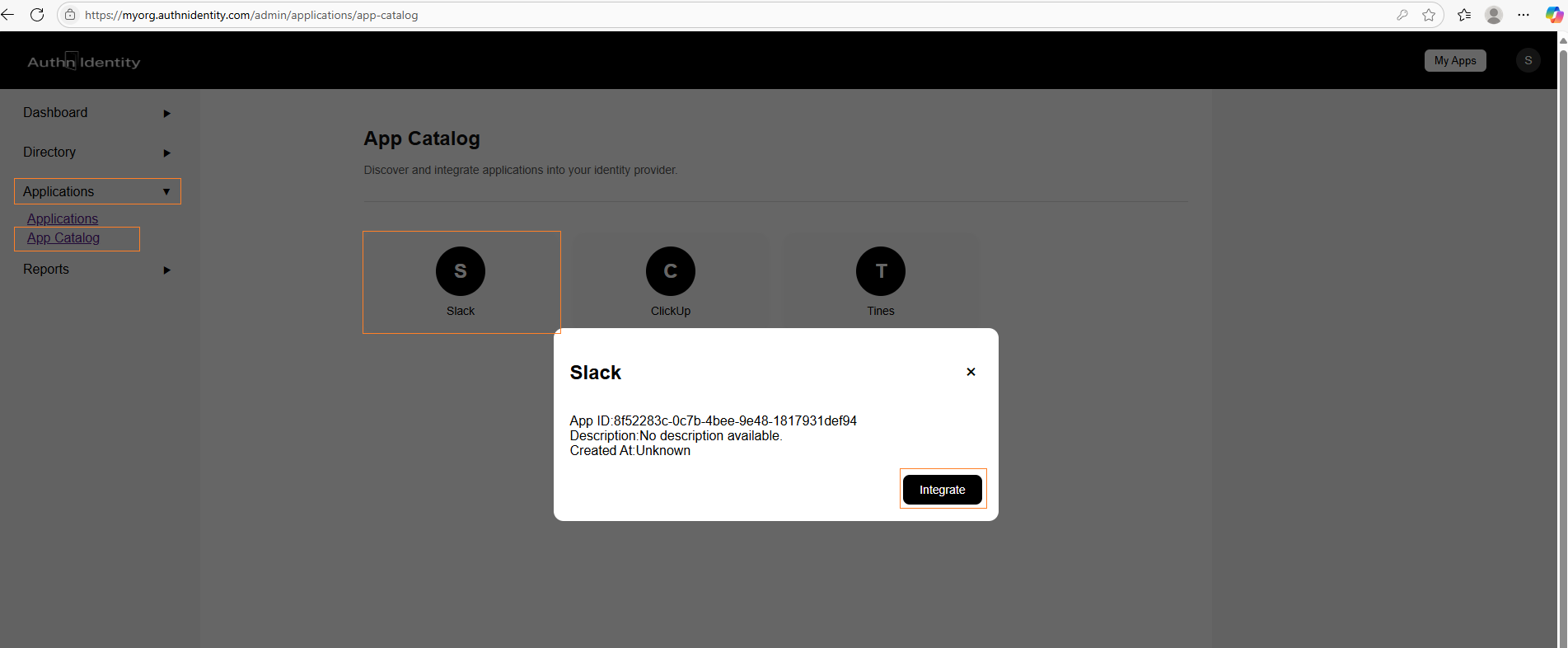
Task: Click the My Apps button
Action: (x=1455, y=60)
